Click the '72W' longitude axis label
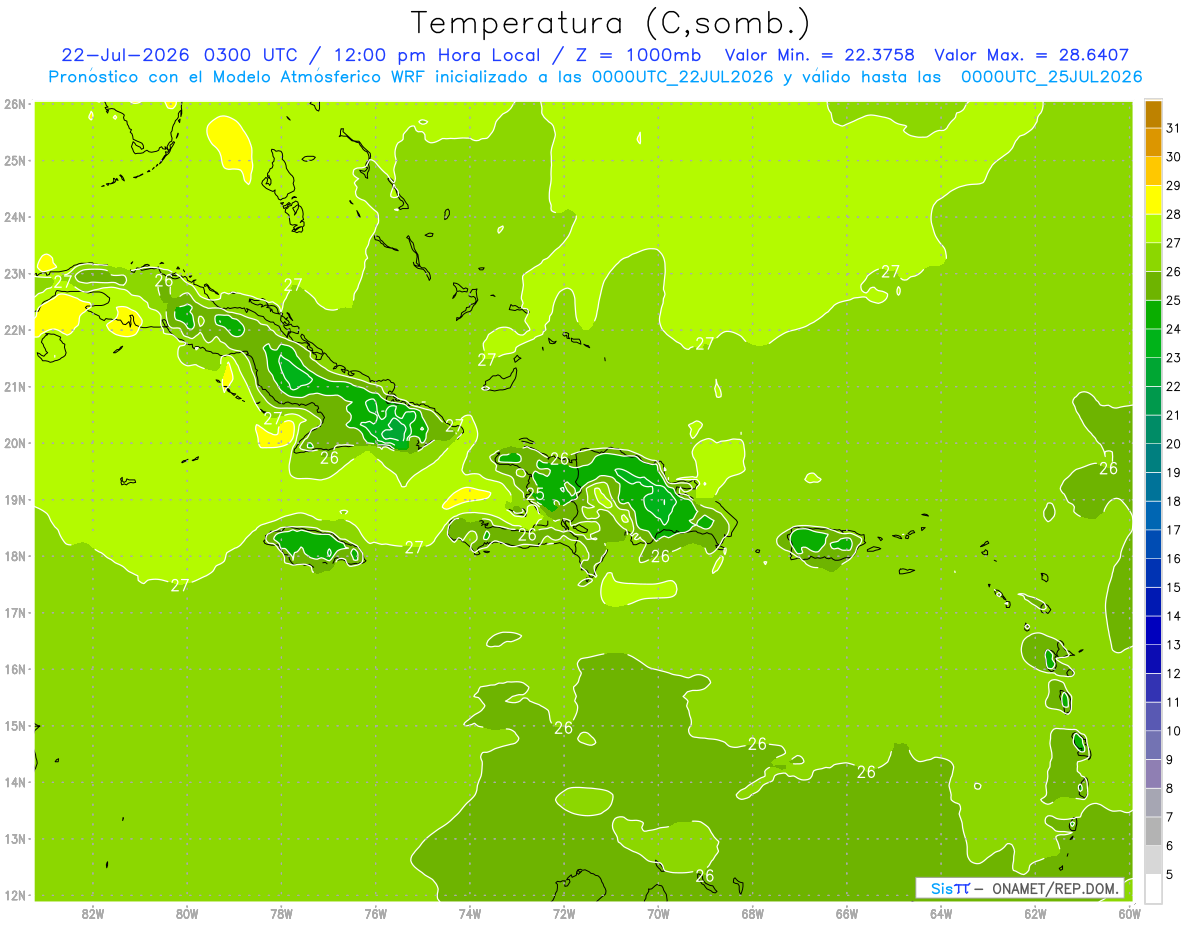Screen dimensions: 1200x927 (x=564, y=913)
